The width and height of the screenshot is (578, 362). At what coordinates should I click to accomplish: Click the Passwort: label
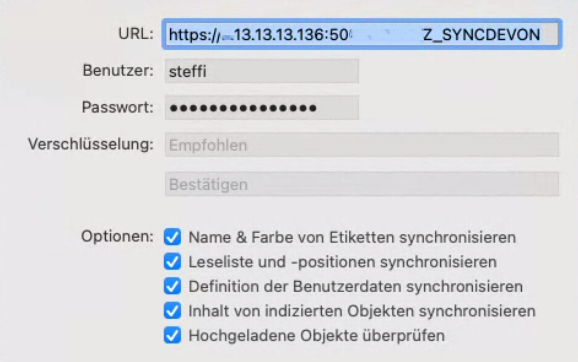pyautogui.click(x=118, y=107)
